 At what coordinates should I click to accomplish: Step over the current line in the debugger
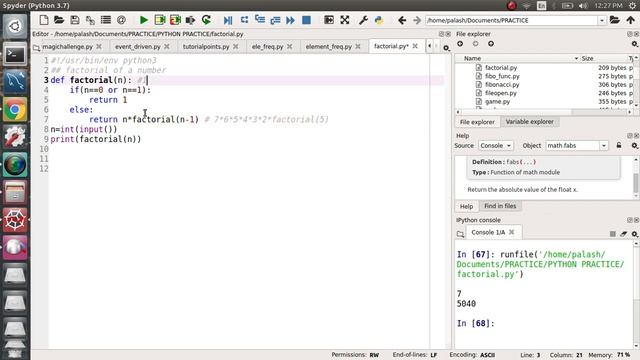tap(244, 20)
